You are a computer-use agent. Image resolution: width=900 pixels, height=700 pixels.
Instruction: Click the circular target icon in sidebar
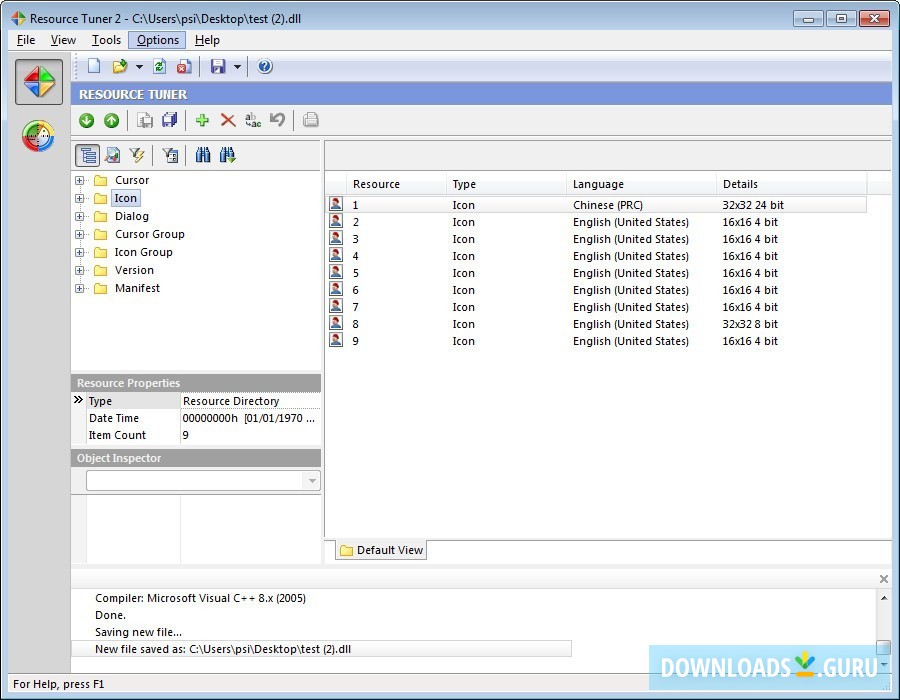39,136
